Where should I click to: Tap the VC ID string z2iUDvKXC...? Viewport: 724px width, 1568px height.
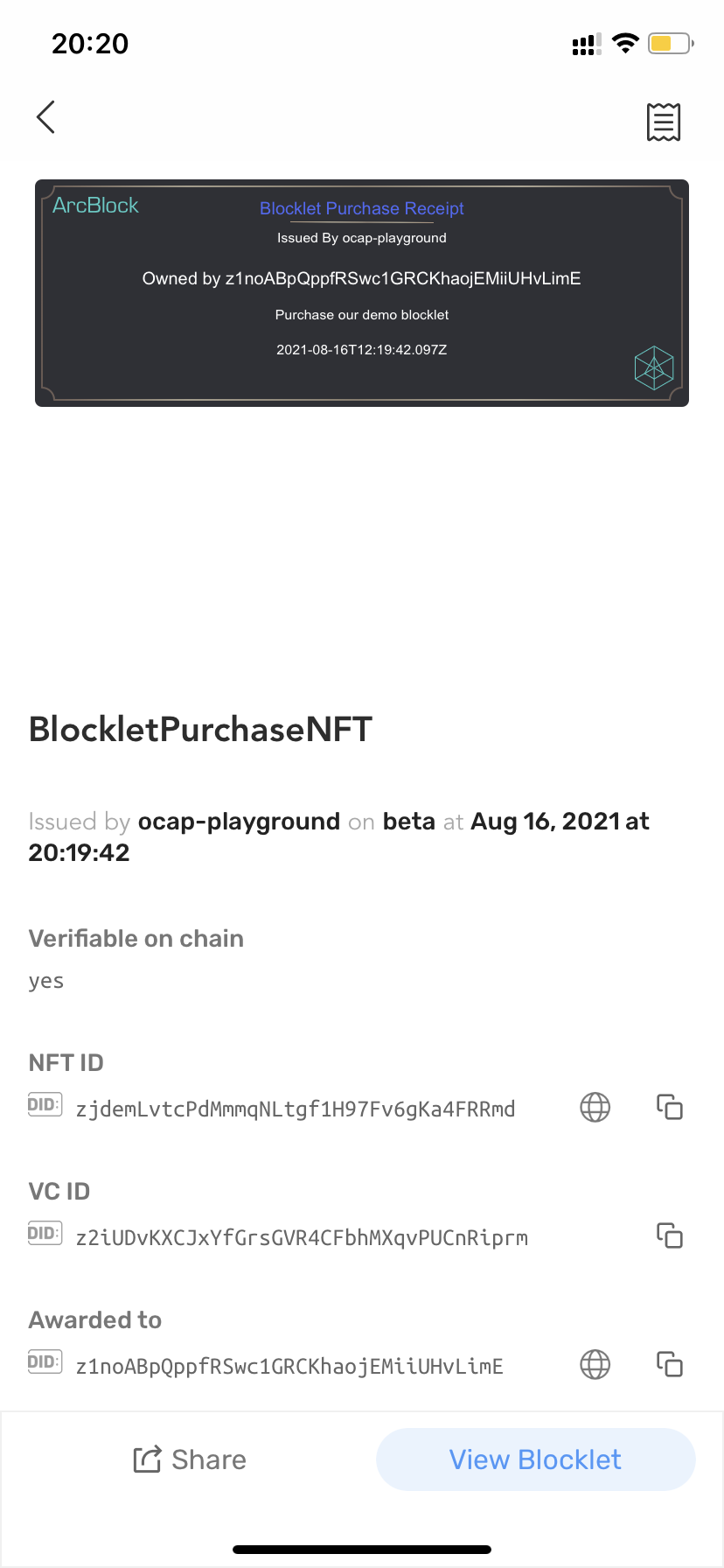(302, 1238)
